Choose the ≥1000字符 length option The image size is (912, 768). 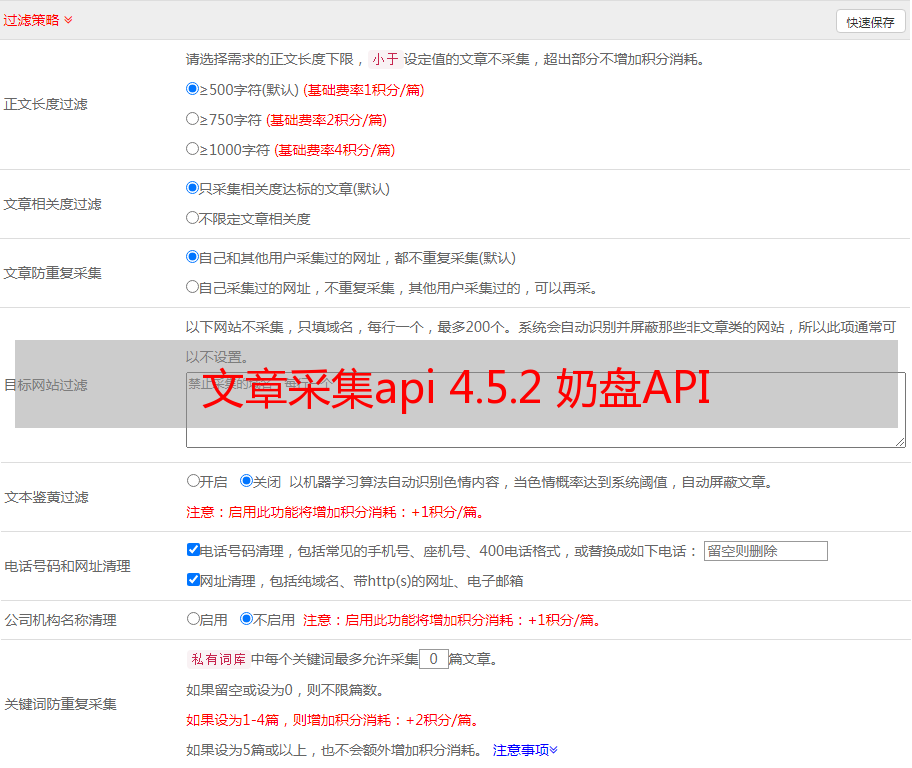pyautogui.click(x=193, y=149)
